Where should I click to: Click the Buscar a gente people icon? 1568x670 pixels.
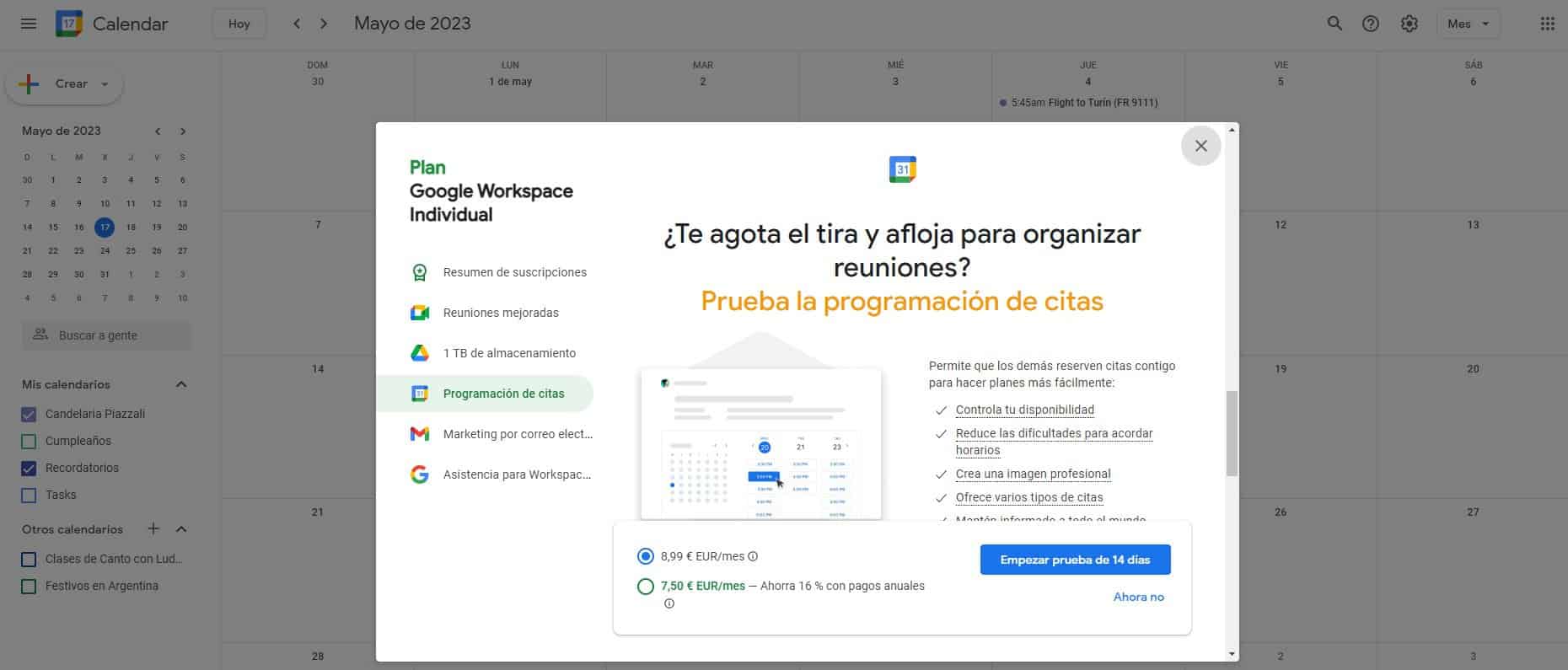tap(40, 335)
